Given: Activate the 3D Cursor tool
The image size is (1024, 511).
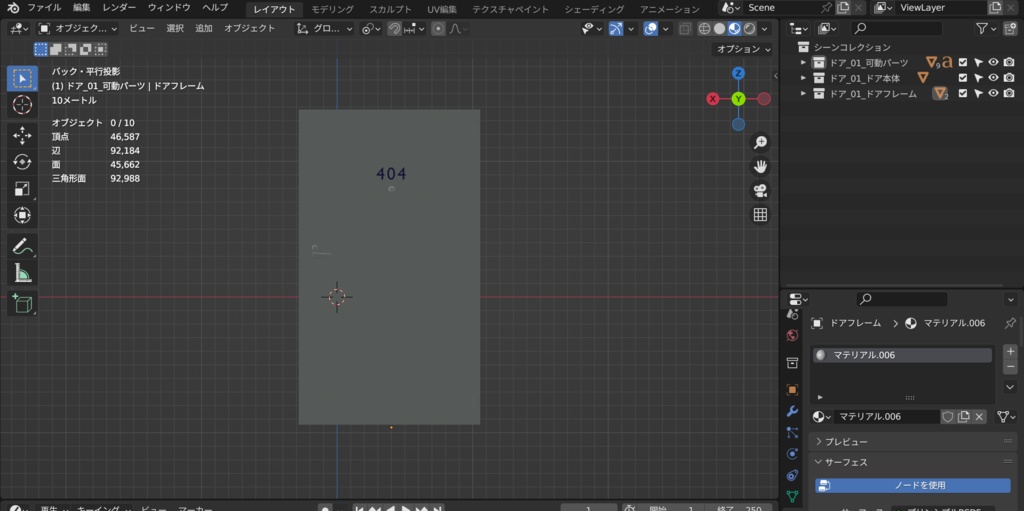Looking at the screenshot, I should tap(22, 105).
